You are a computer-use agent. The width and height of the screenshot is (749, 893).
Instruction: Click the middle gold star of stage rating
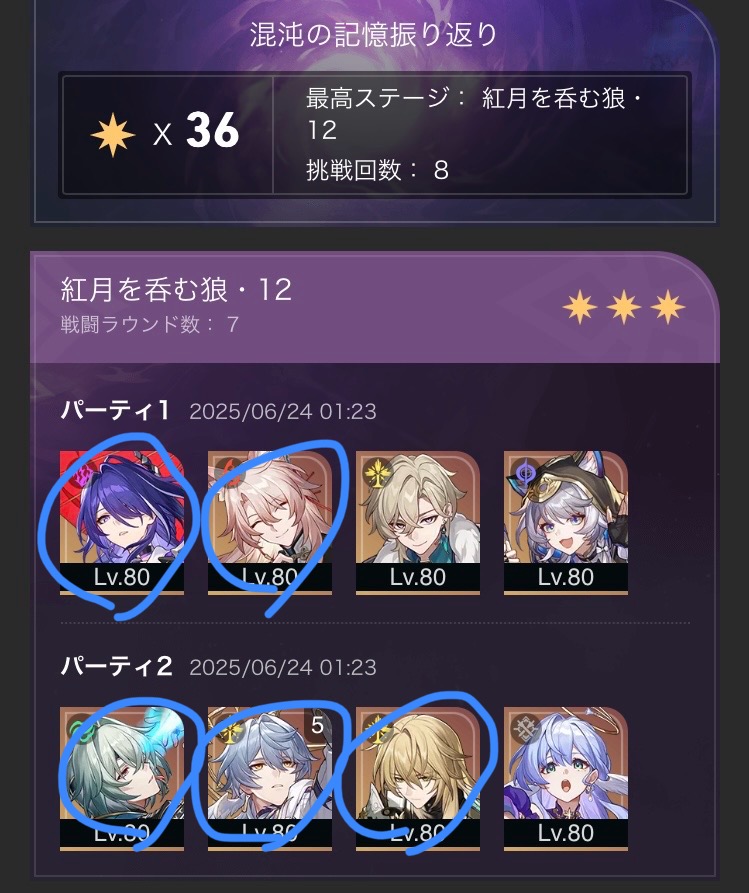click(624, 306)
